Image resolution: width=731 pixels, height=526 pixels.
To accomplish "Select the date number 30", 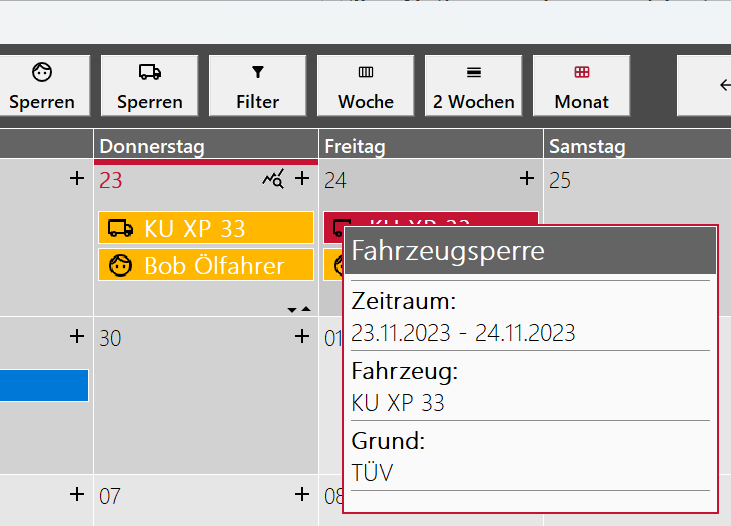I will (110, 338).
